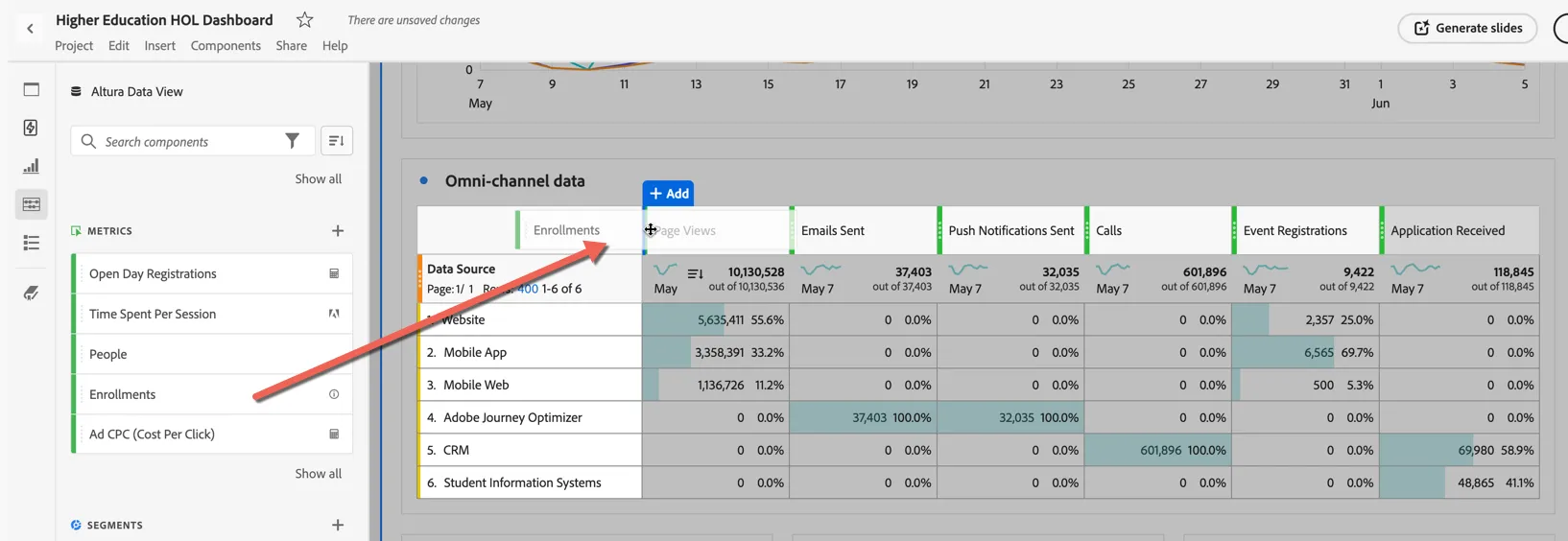Viewport: 1568px width, 541px height.
Task: Click the 5,635,411 Website page views cell
Action: click(716, 319)
